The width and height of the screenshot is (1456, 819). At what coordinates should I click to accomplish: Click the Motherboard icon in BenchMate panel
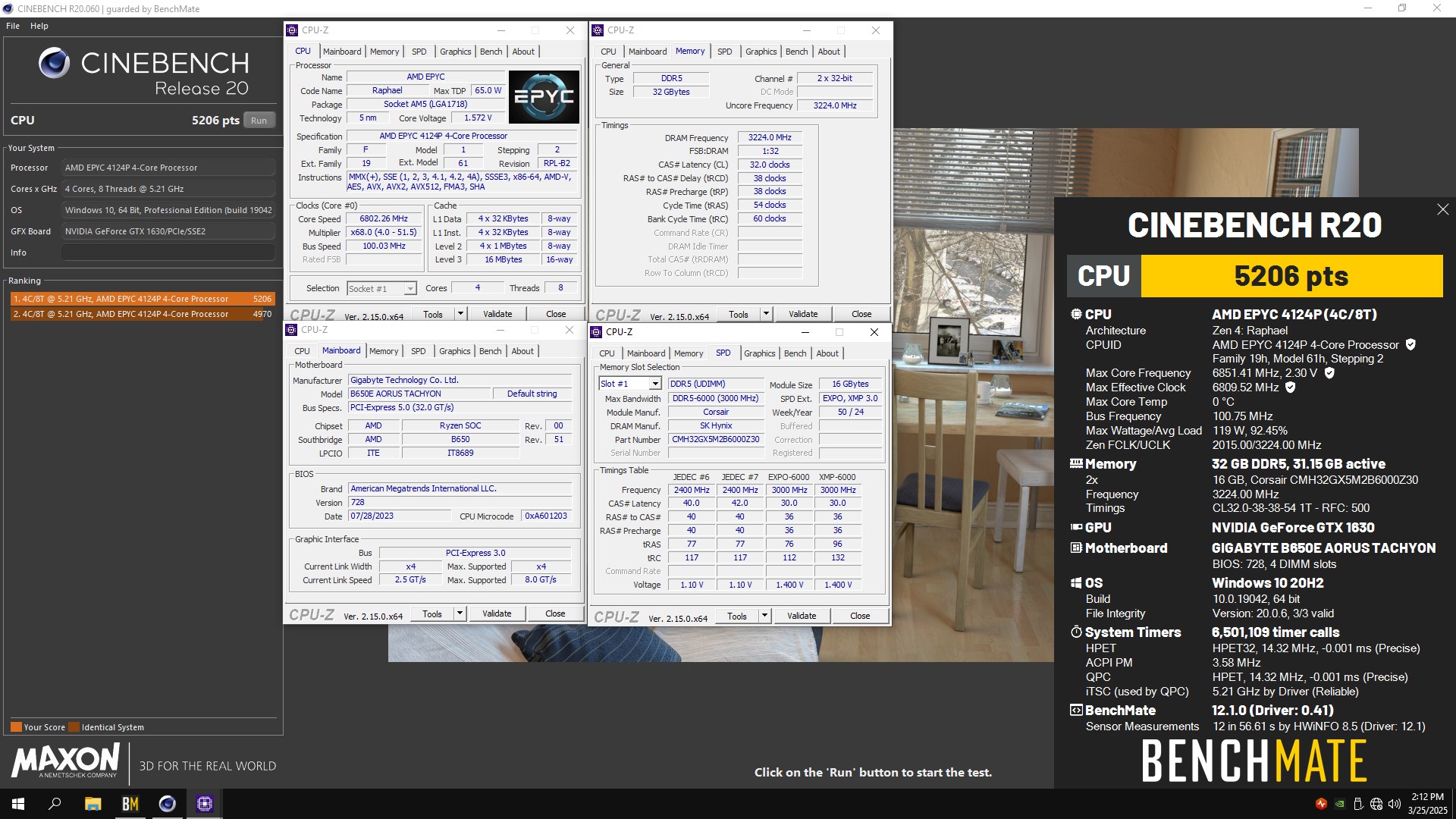1076,548
